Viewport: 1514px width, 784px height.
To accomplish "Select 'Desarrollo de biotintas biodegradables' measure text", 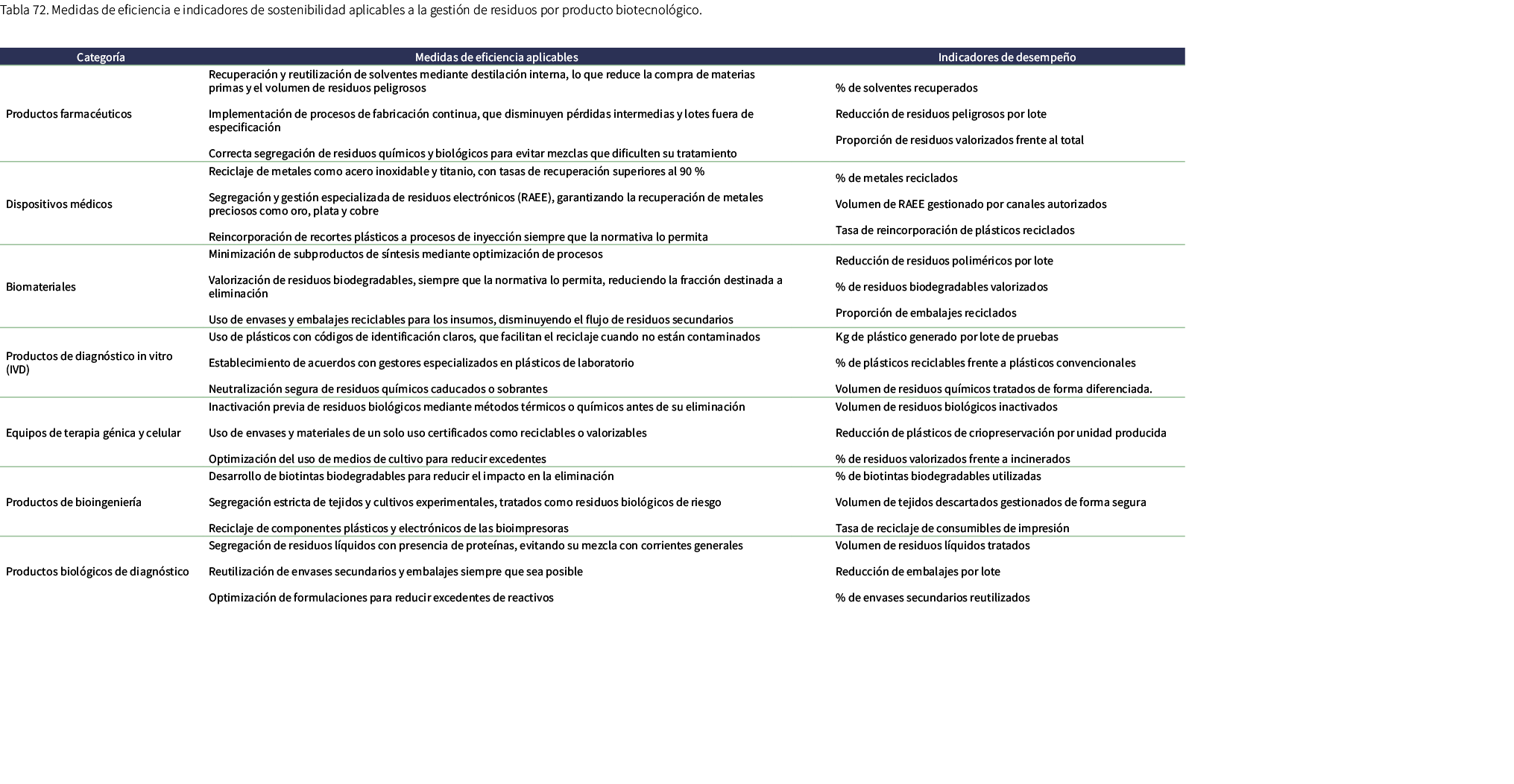I will point(411,476).
